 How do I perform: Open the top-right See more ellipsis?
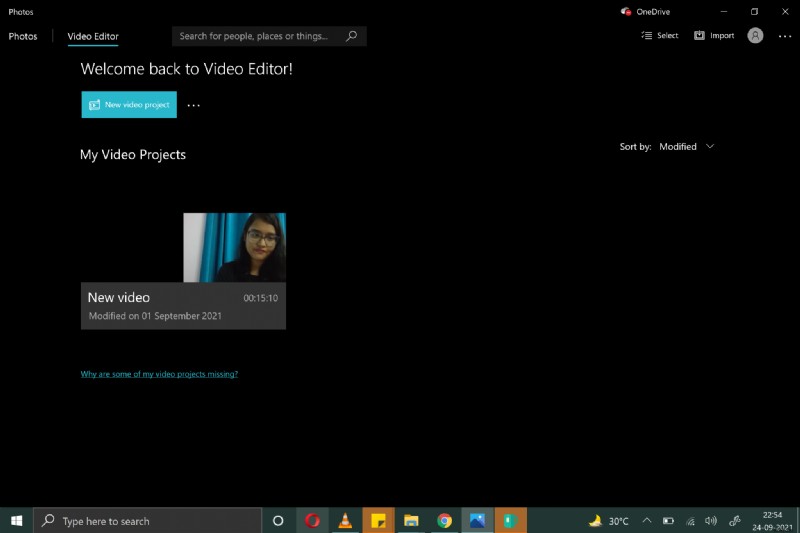pyautogui.click(x=785, y=36)
